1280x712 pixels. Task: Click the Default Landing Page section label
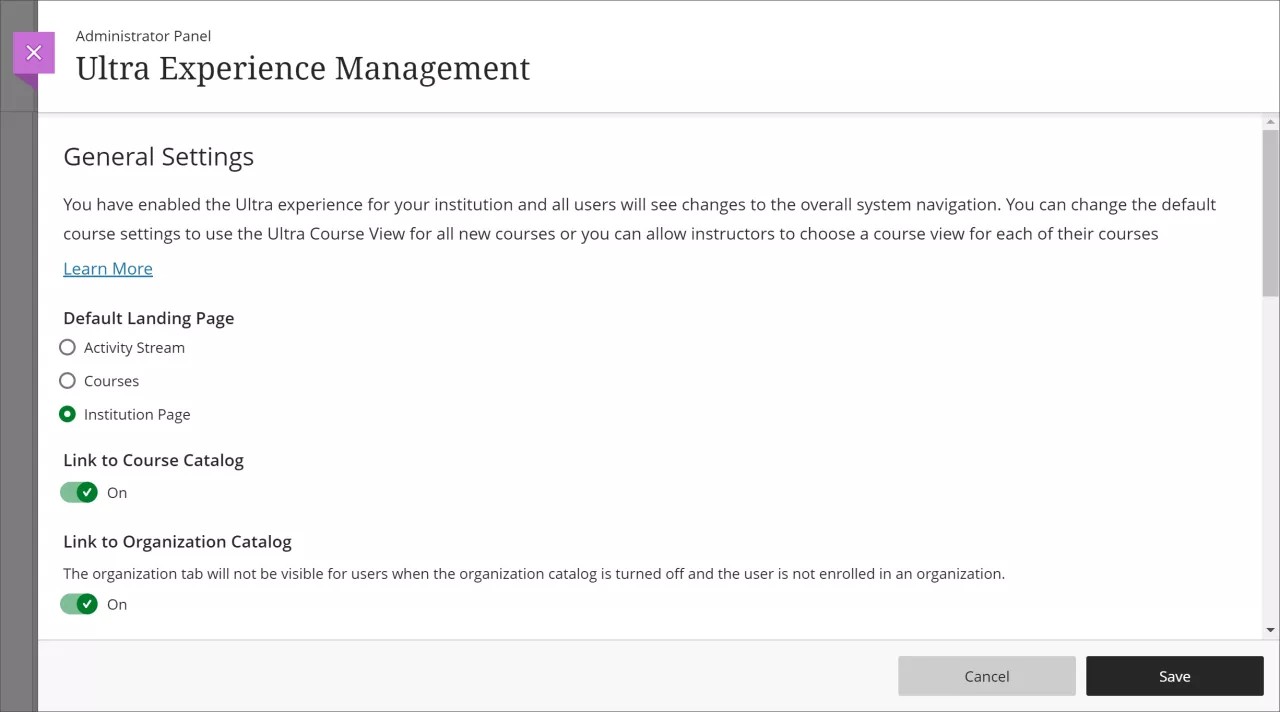click(x=148, y=318)
